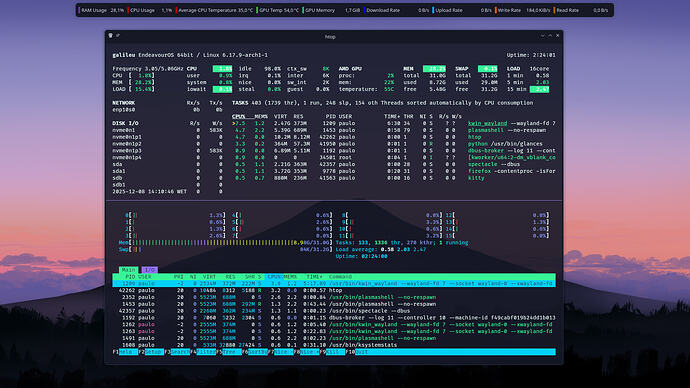The width and height of the screenshot is (690, 388).
Task: Click the F1 Help button
Action: (x=125, y=352)
